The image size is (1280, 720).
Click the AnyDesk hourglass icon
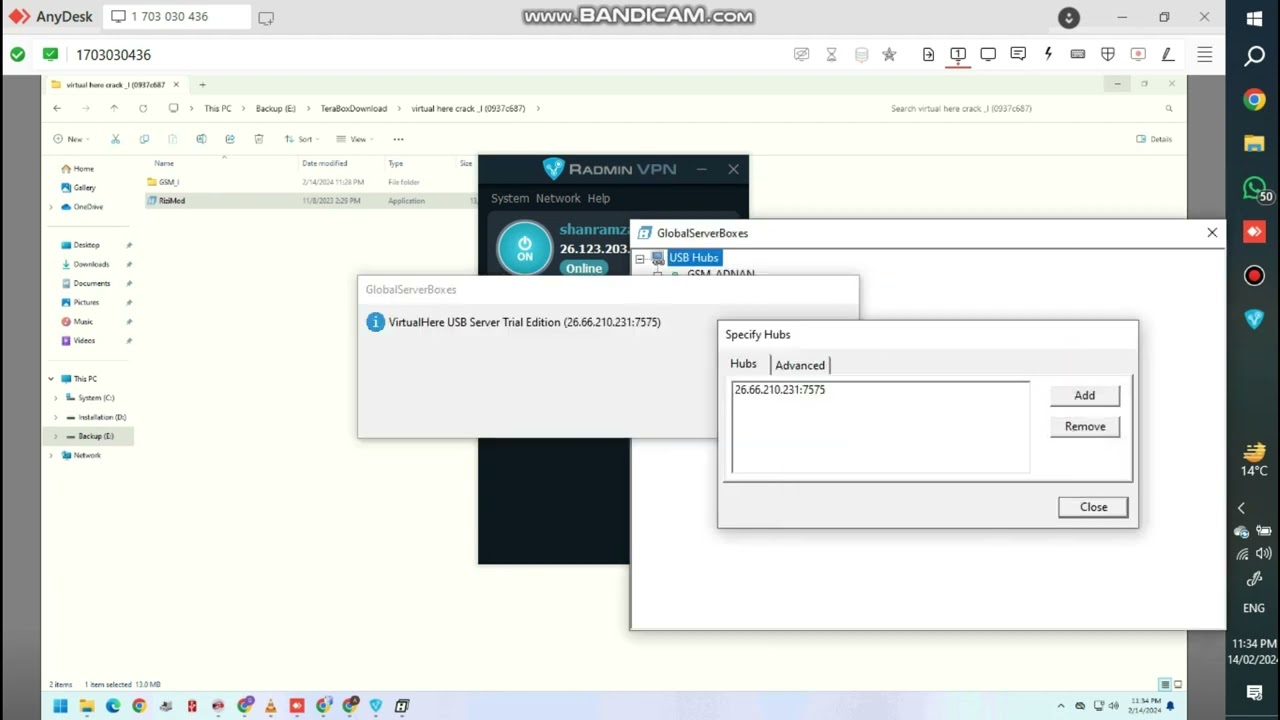click(831, 54)
